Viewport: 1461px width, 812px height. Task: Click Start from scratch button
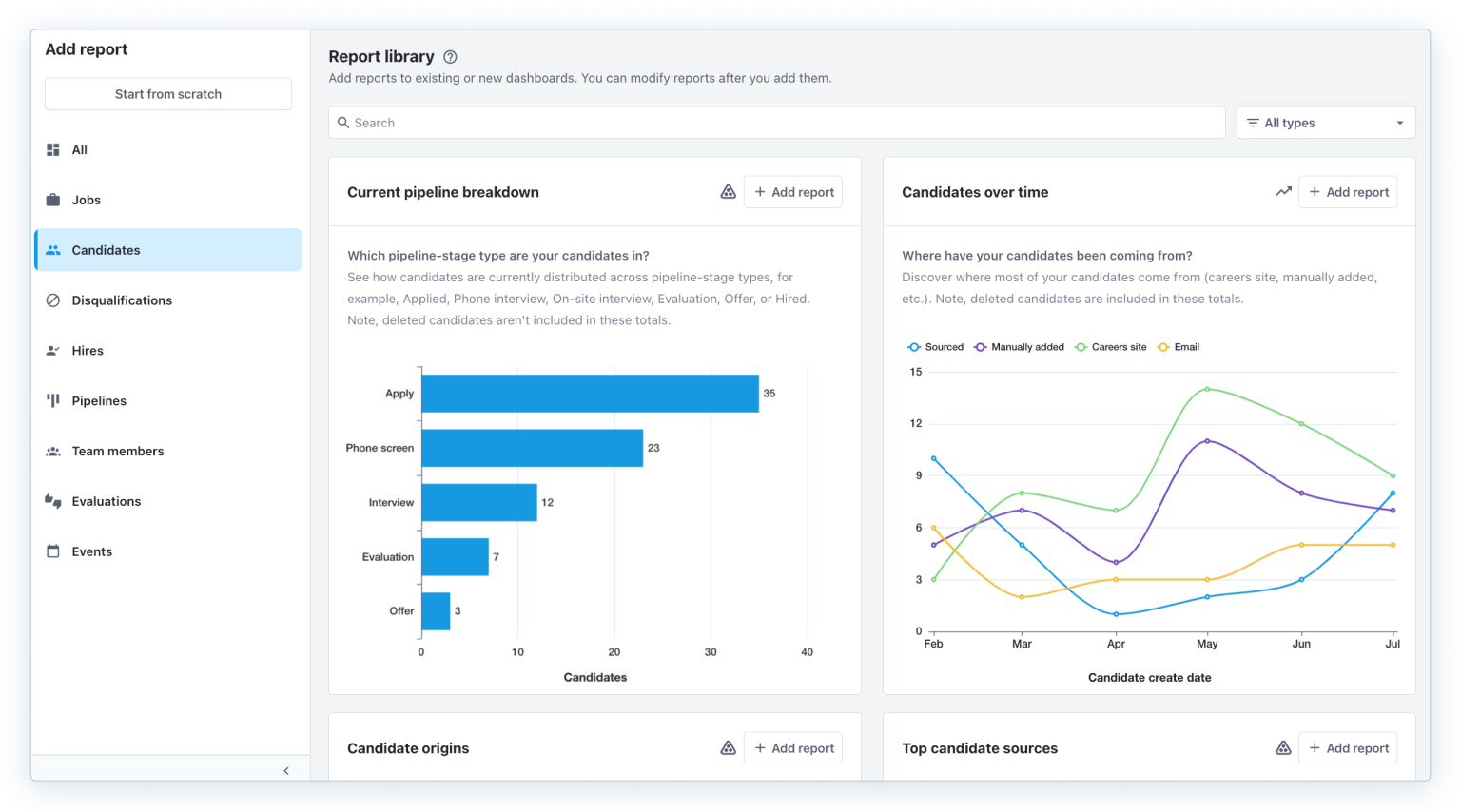pyautogui.click(x=168, y=94)
